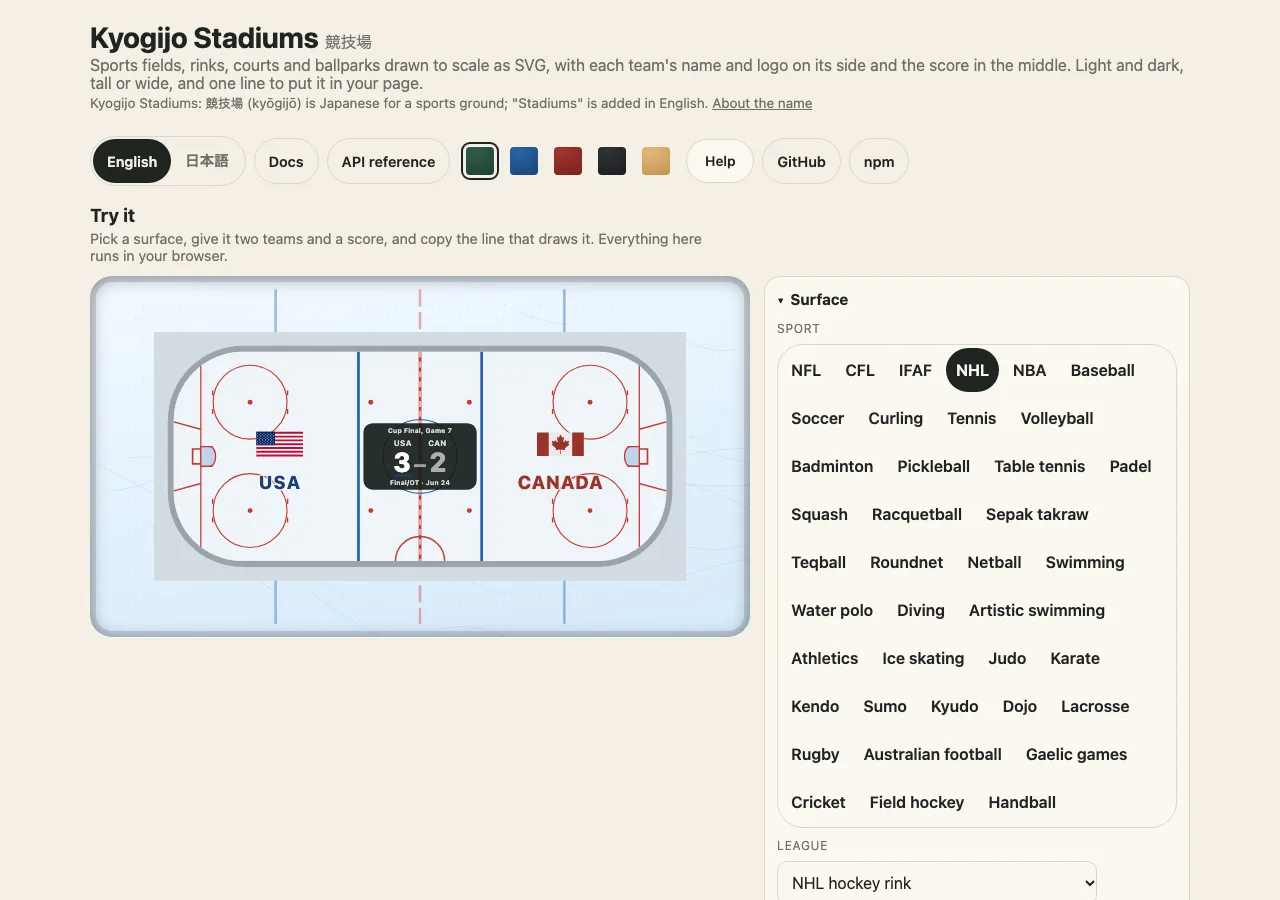This screenshot has width=1280, height=900.
Task: Select Australian football option
Action: click(x=933, y=754)
